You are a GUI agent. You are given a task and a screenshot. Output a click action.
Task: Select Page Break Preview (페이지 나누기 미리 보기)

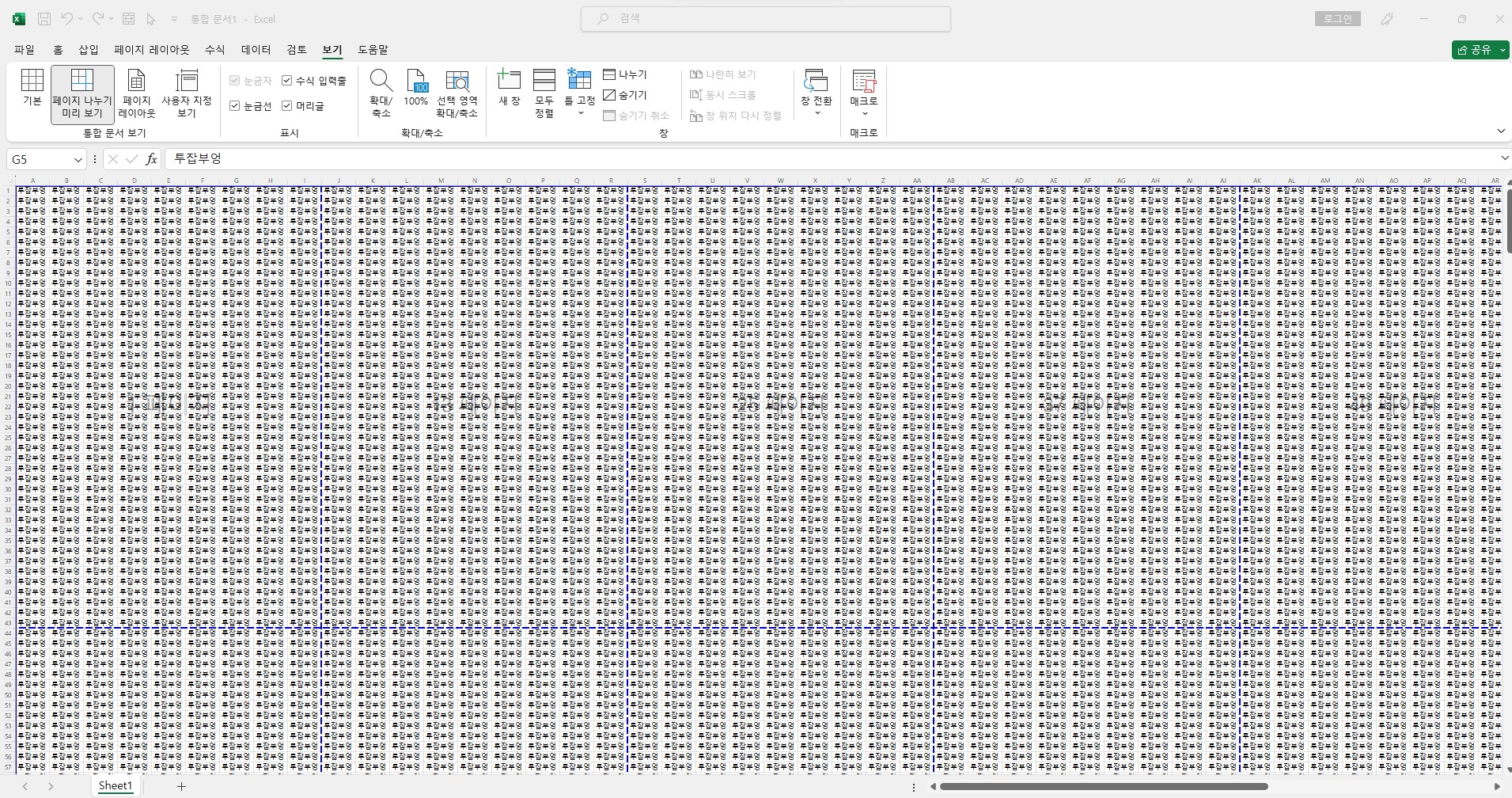(x=82, y=94)
